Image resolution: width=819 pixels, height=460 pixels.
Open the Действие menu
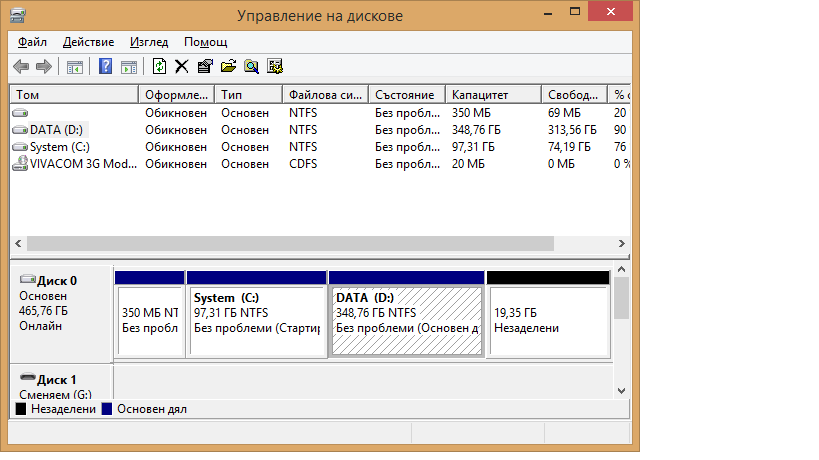pyautogui.click(x=88, y=42)
